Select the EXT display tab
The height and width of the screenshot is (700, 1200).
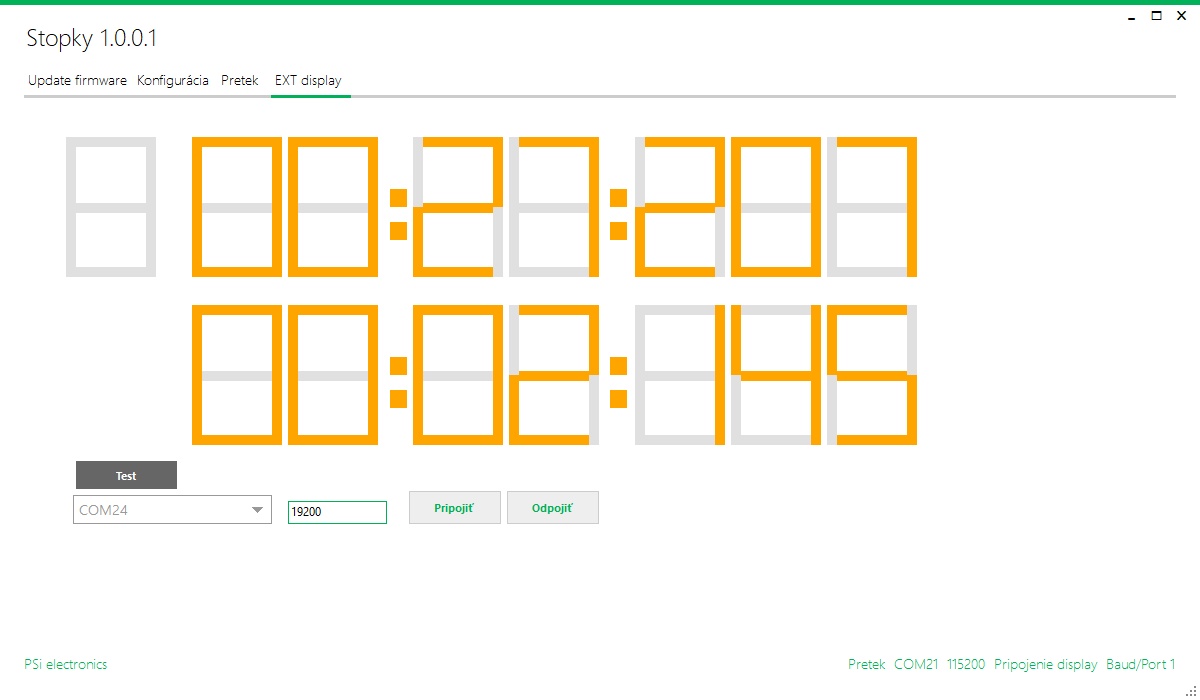click(x=308, y=81)
